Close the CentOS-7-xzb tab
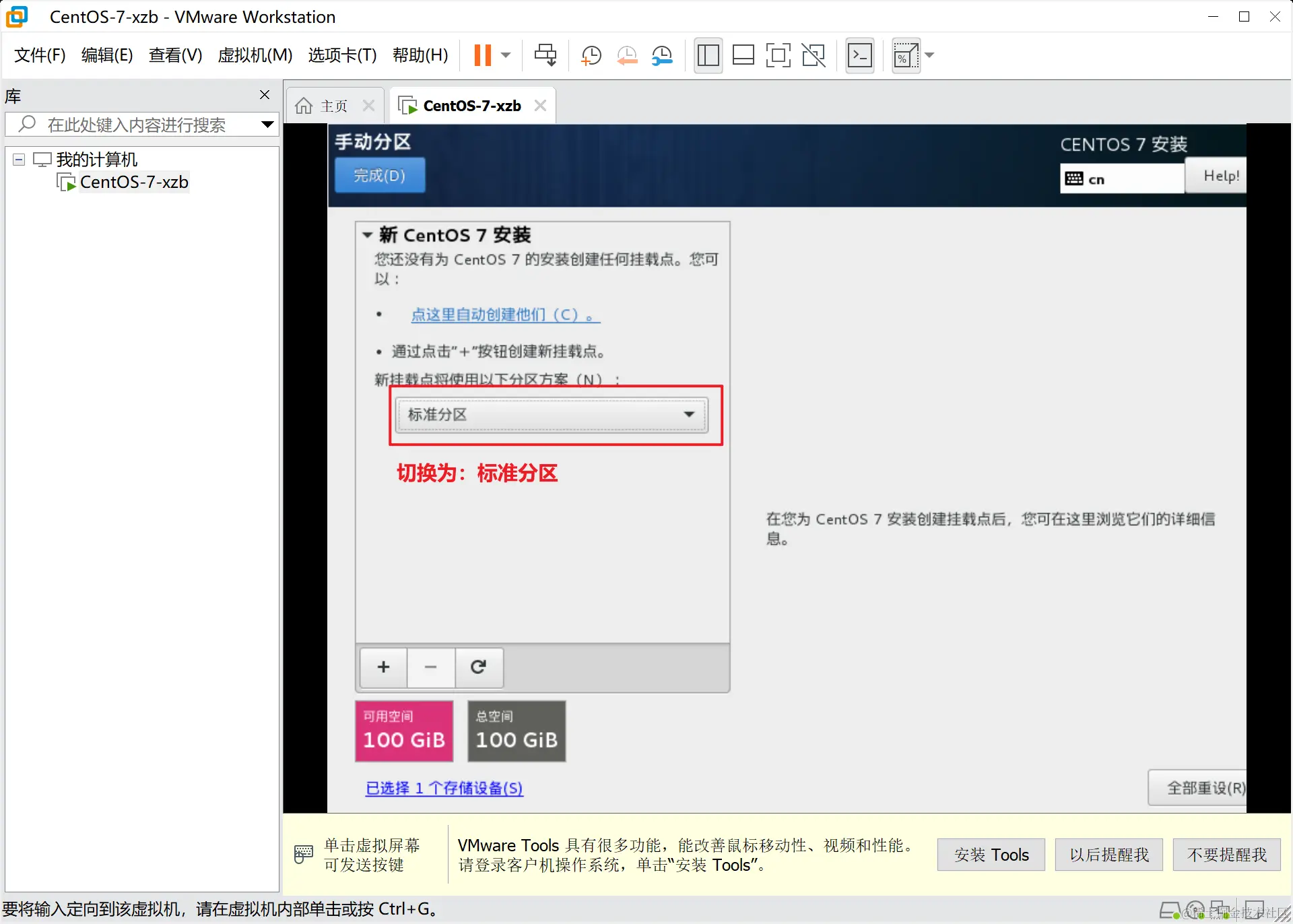1293x924 pixels. click(x=540, y=106)
